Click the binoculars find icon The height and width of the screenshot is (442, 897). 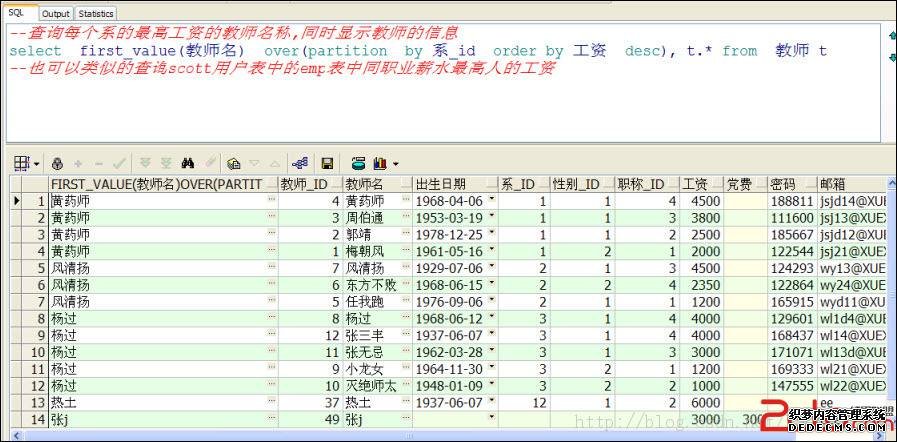186,163
